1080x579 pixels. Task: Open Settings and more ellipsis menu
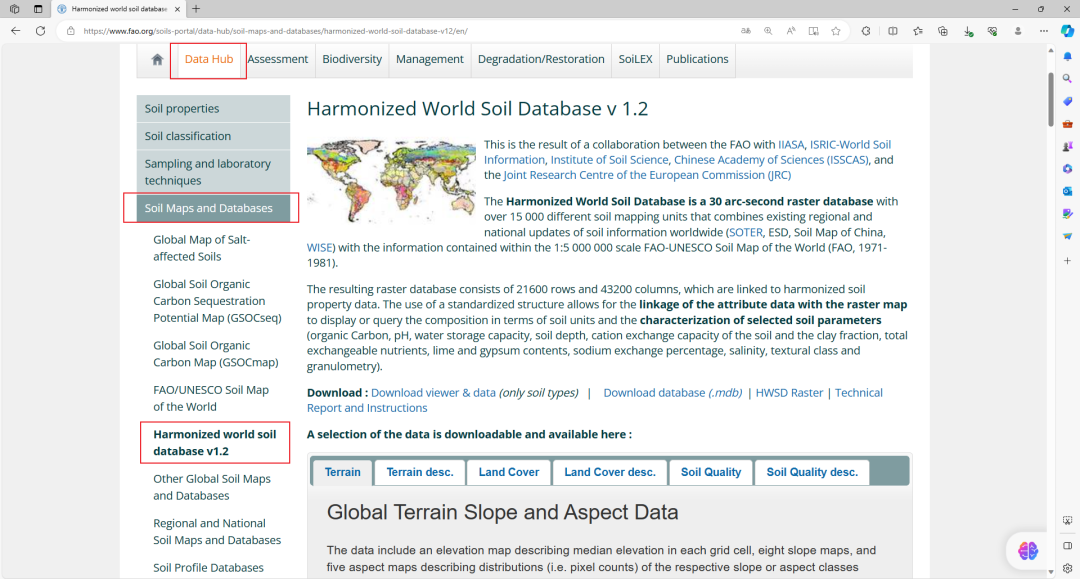[x=1043, y=31]
